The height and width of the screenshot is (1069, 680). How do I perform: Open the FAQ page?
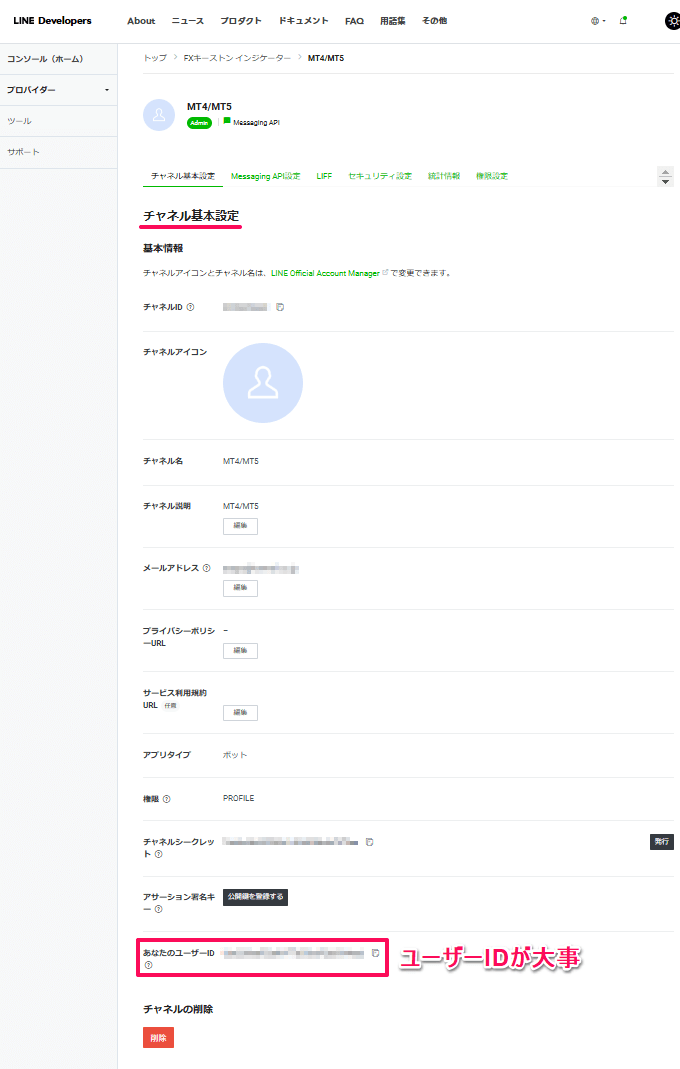point(355,21)
